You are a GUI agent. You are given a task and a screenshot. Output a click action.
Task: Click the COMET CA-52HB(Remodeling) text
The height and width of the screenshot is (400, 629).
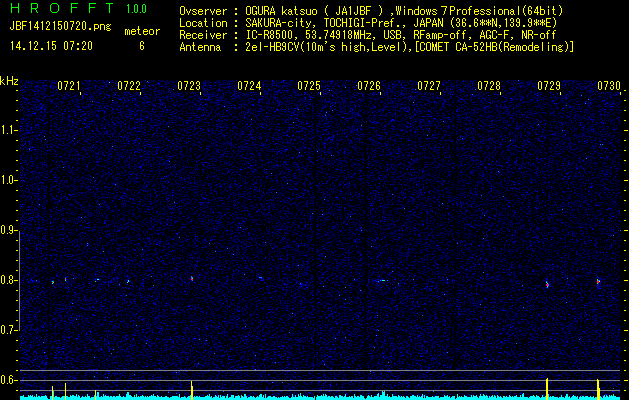495,47
